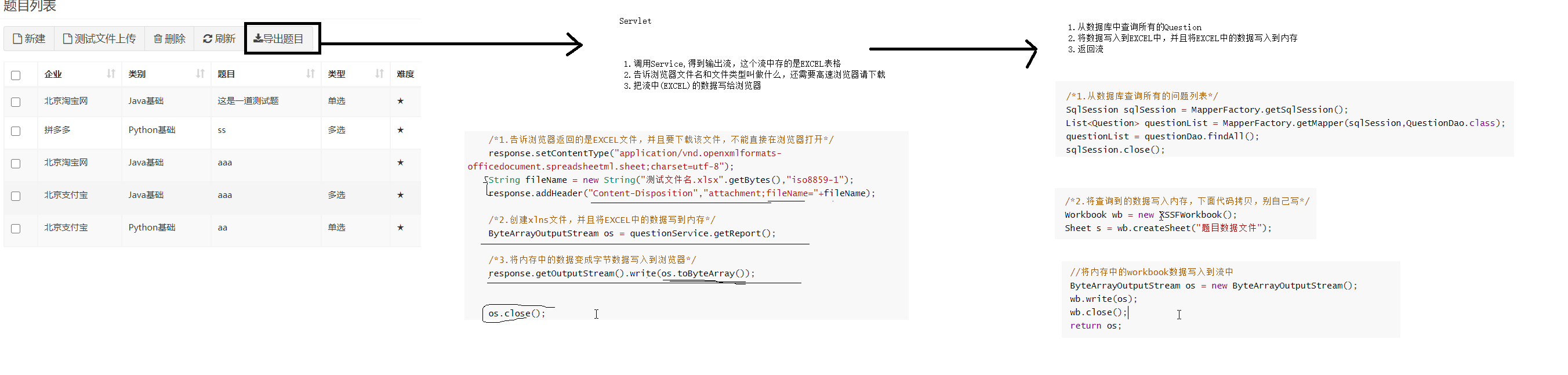The image size is (1568, 375).
Task: Click the difficulty star in the 拼多多 row
Action: 401,130
